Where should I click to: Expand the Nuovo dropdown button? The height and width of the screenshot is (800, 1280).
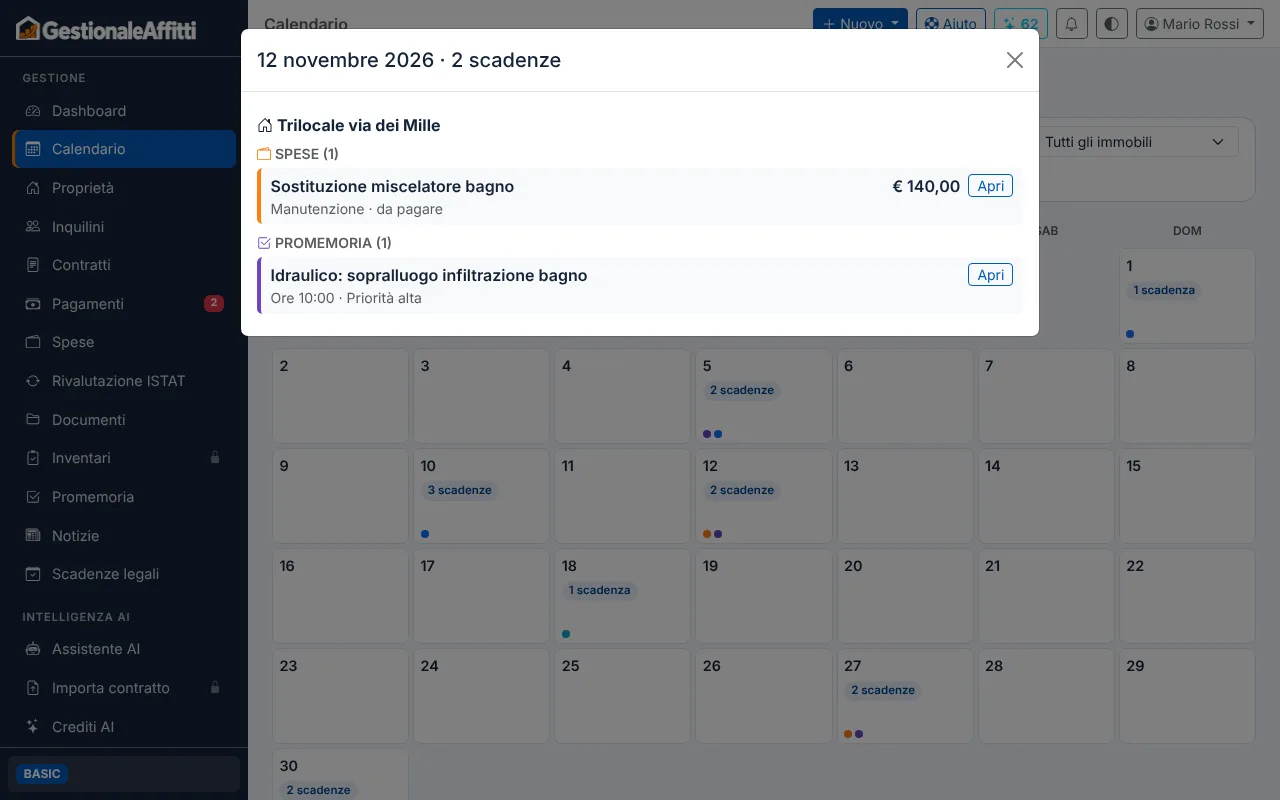[860, 24]
